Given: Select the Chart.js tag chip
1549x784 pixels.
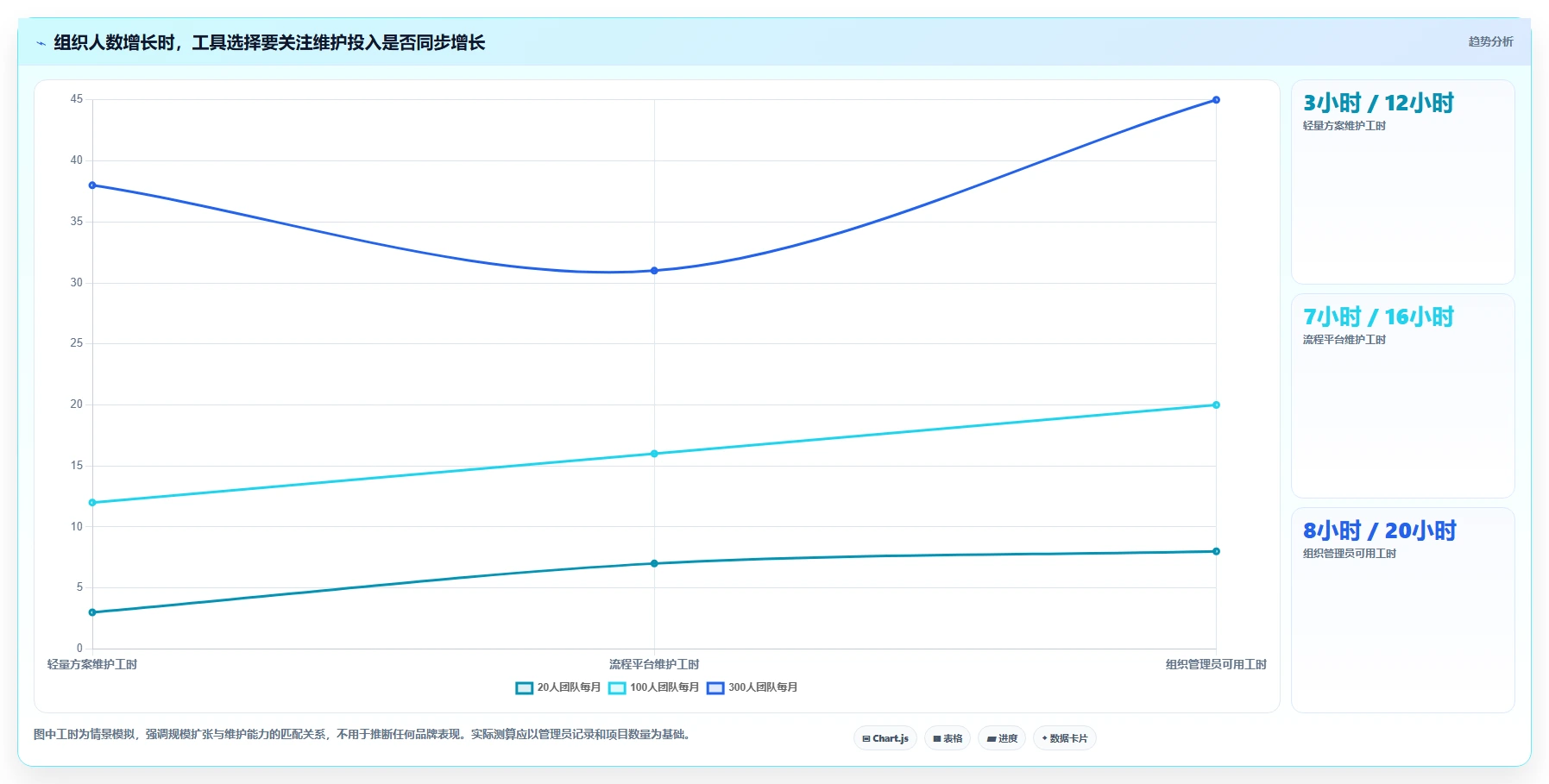Looking at the screenshot, I should tap(885, 738).
